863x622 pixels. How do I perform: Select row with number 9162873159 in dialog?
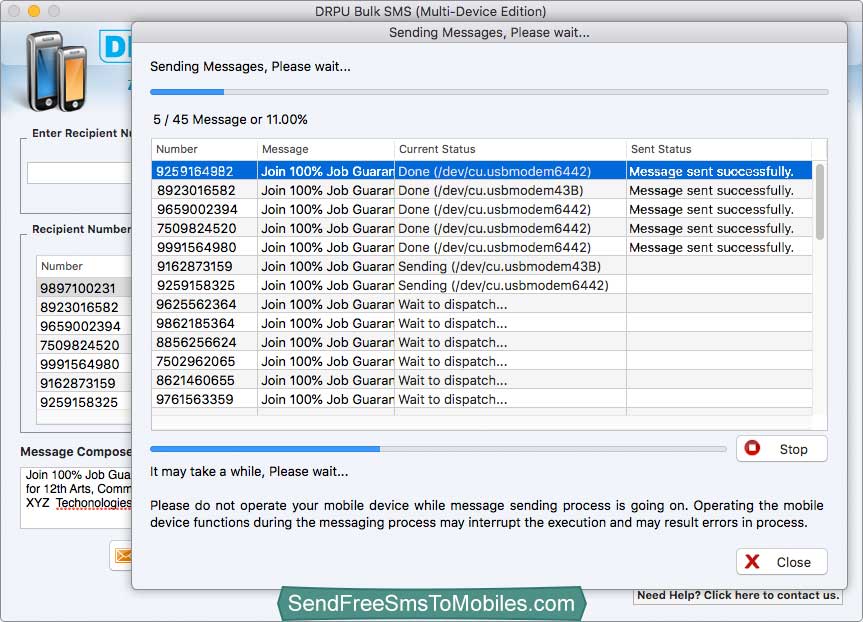point(482,266)
